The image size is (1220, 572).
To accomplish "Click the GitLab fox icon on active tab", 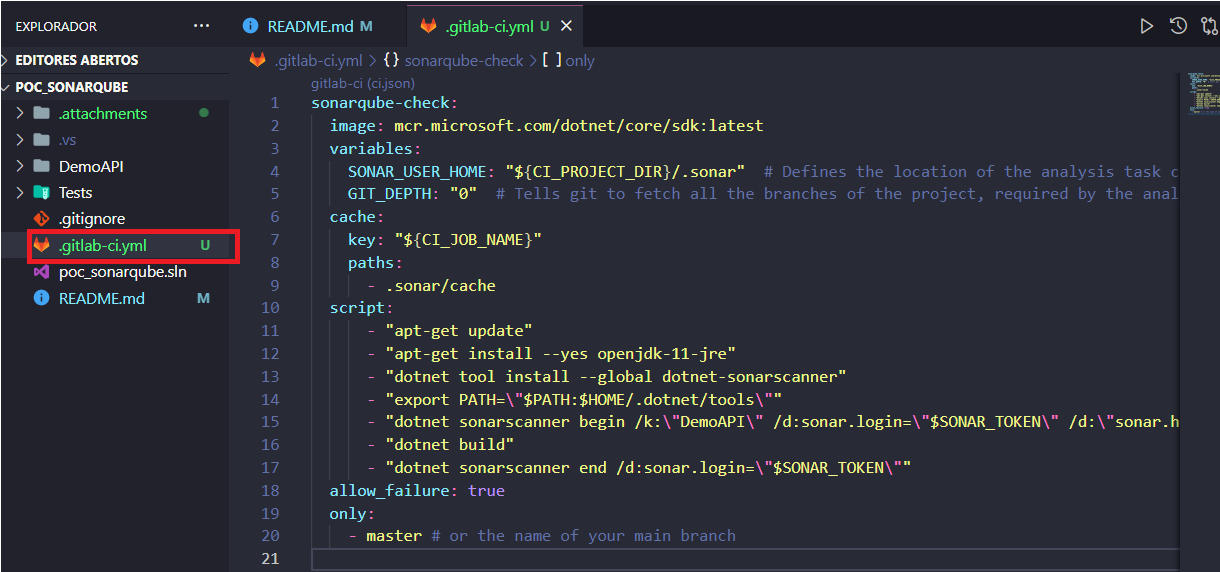I will 429,27.
